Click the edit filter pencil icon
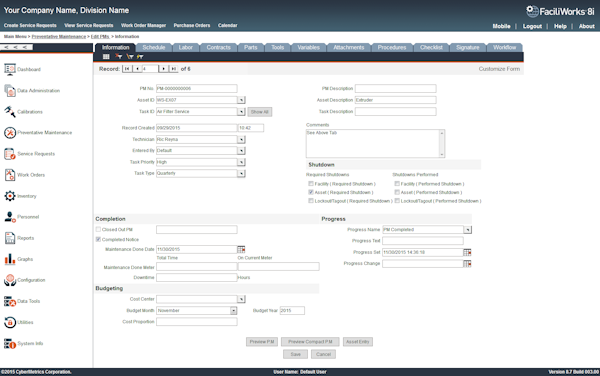 pyautogui.click(x=130, y=57)
